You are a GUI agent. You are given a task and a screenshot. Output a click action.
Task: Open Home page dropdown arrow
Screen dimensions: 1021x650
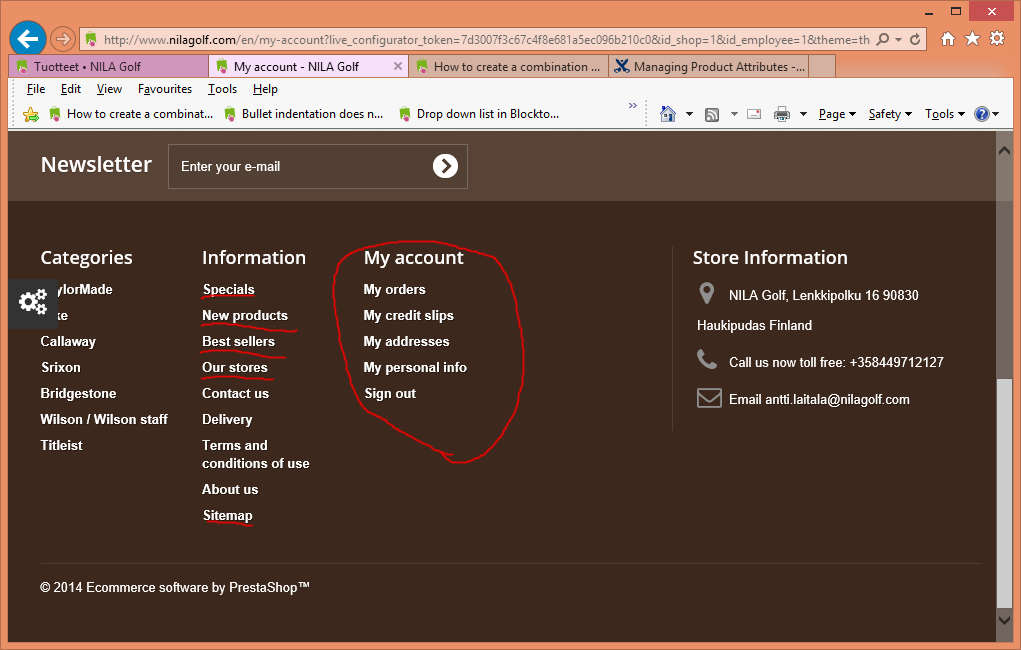point(689,115)
